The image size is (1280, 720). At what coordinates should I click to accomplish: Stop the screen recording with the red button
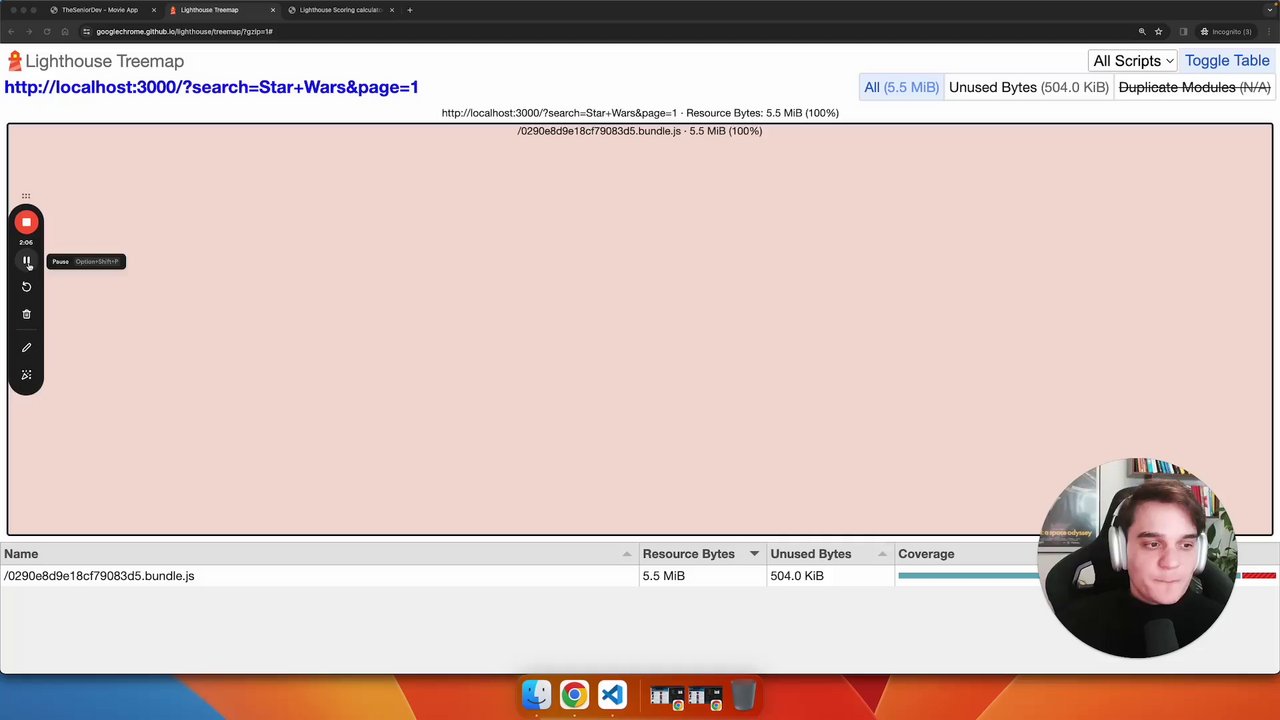(26, 222)
